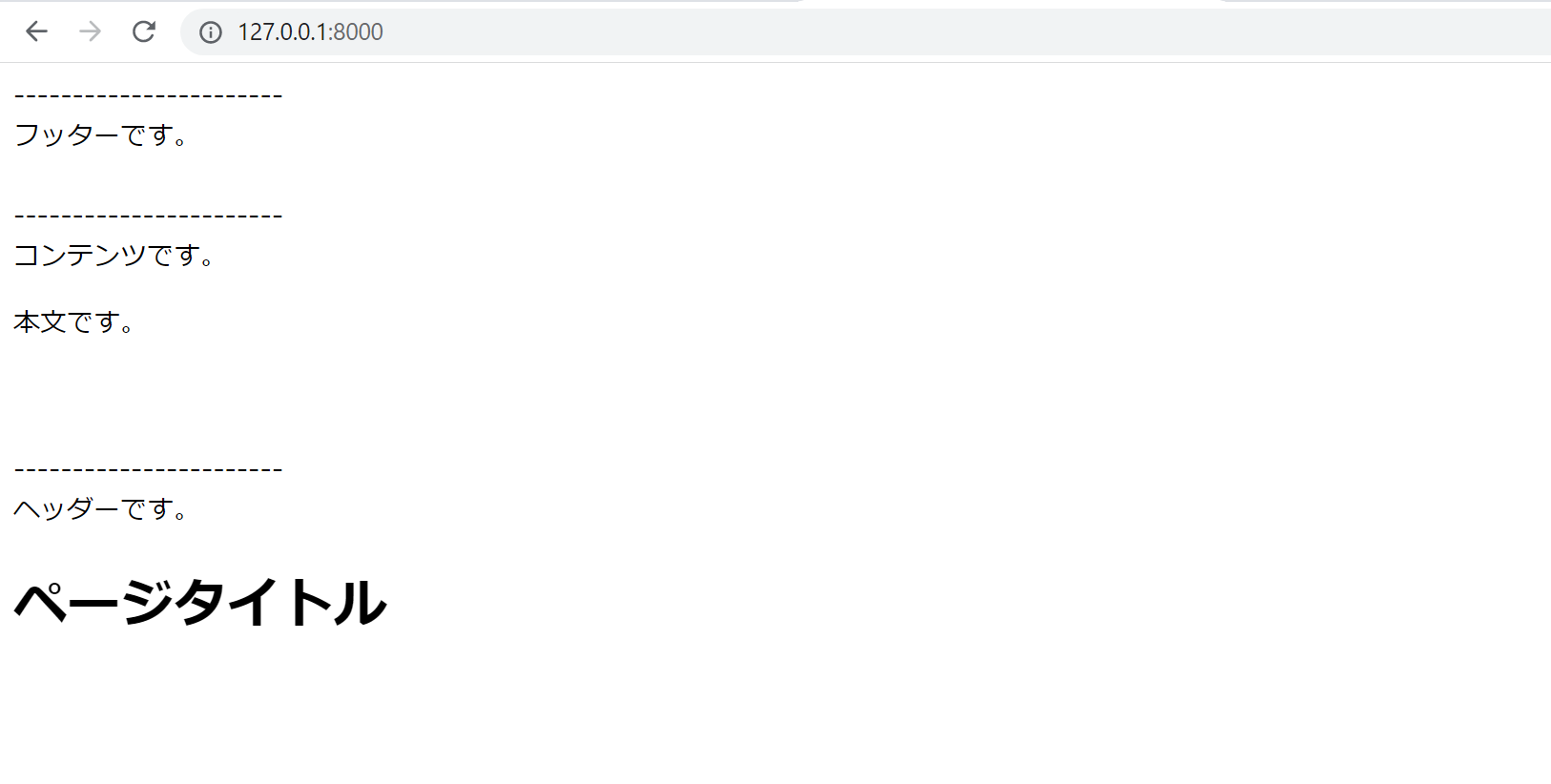Screen dimensions: 1551x784
Task: Click the 本文です。 body paragraph
Action: pyautogui.click(x=73, y=322)
